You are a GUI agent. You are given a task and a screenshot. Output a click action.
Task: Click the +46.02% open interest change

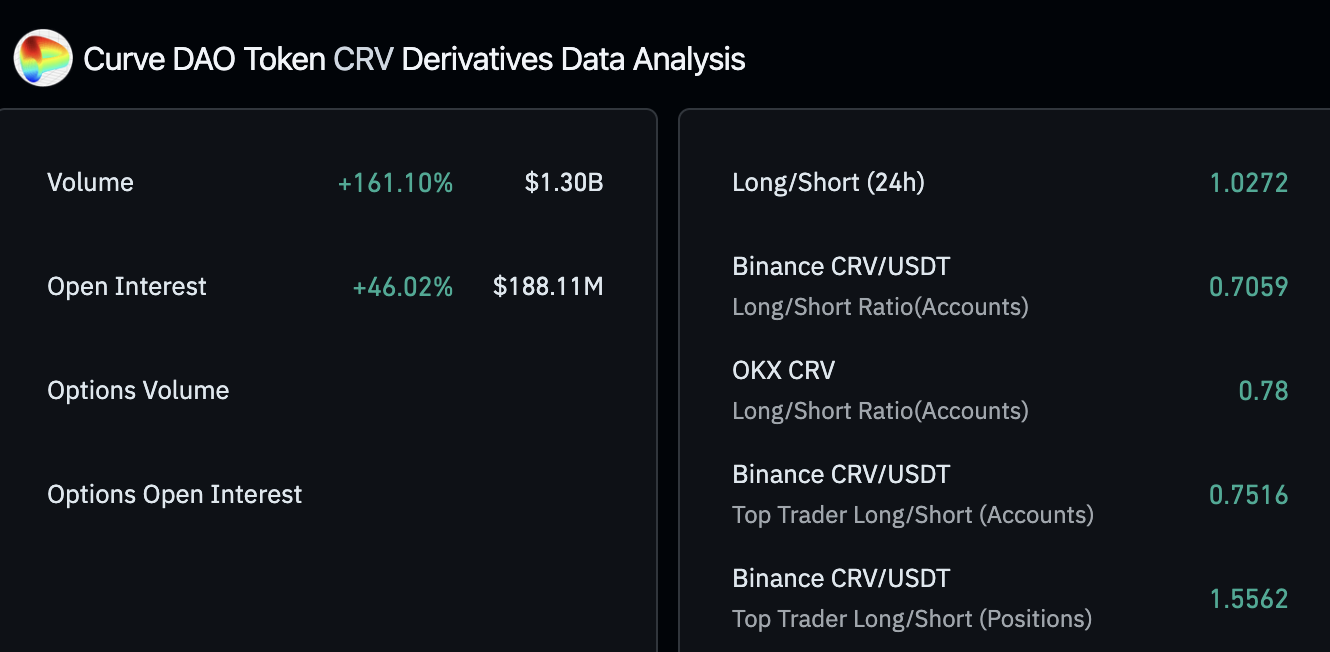[402, 287]
